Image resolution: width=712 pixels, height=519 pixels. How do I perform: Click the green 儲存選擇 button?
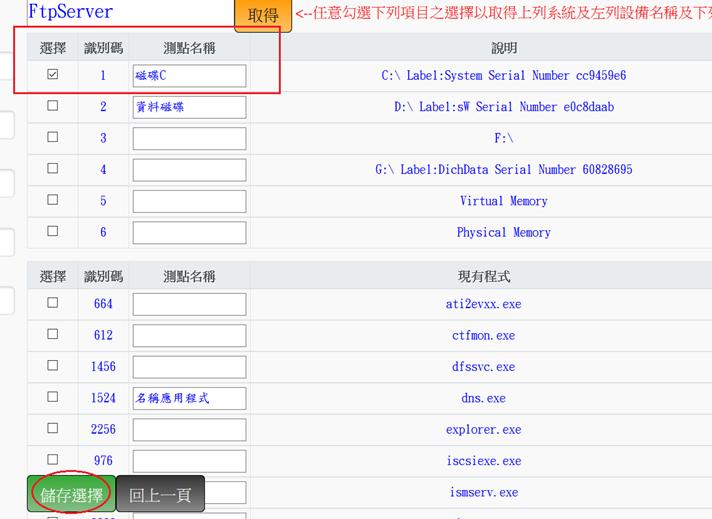[x=70, y=496]
